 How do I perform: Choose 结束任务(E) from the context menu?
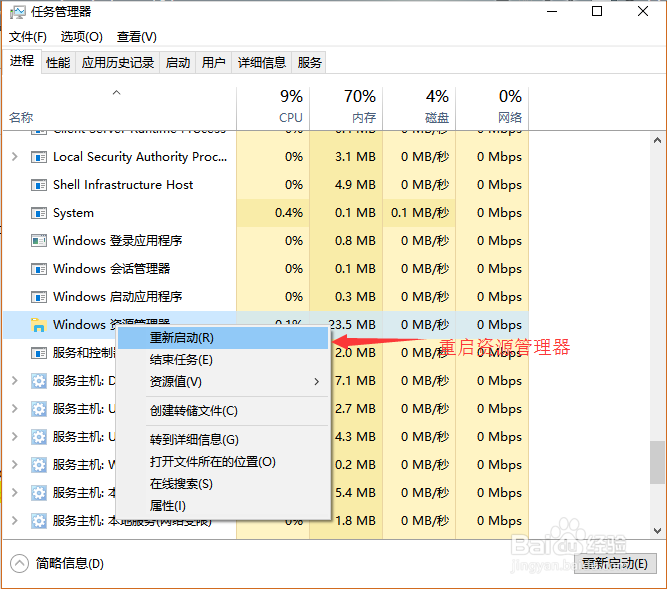[223, 360]
